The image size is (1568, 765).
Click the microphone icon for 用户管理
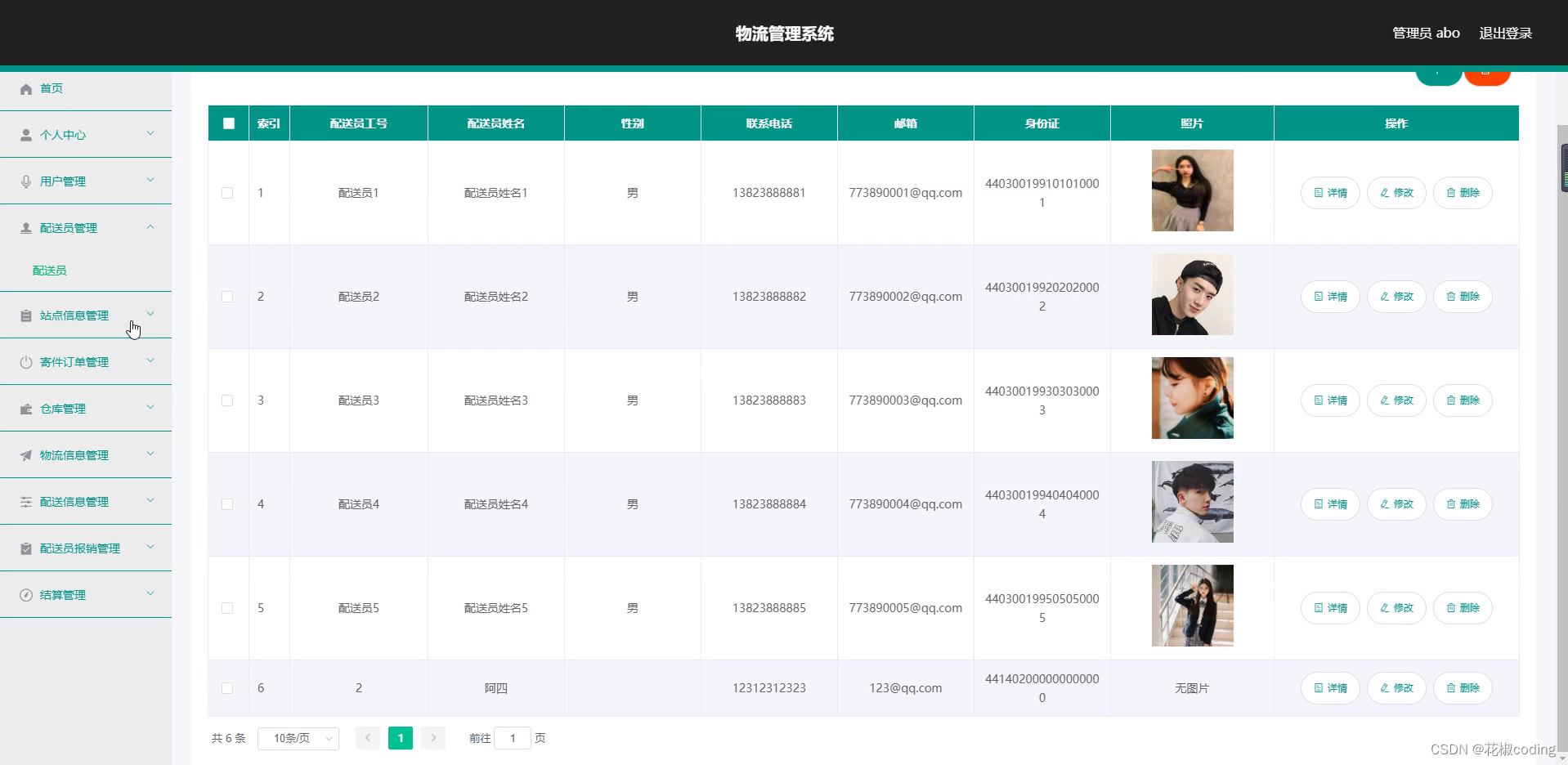click(x=26, y=181)
